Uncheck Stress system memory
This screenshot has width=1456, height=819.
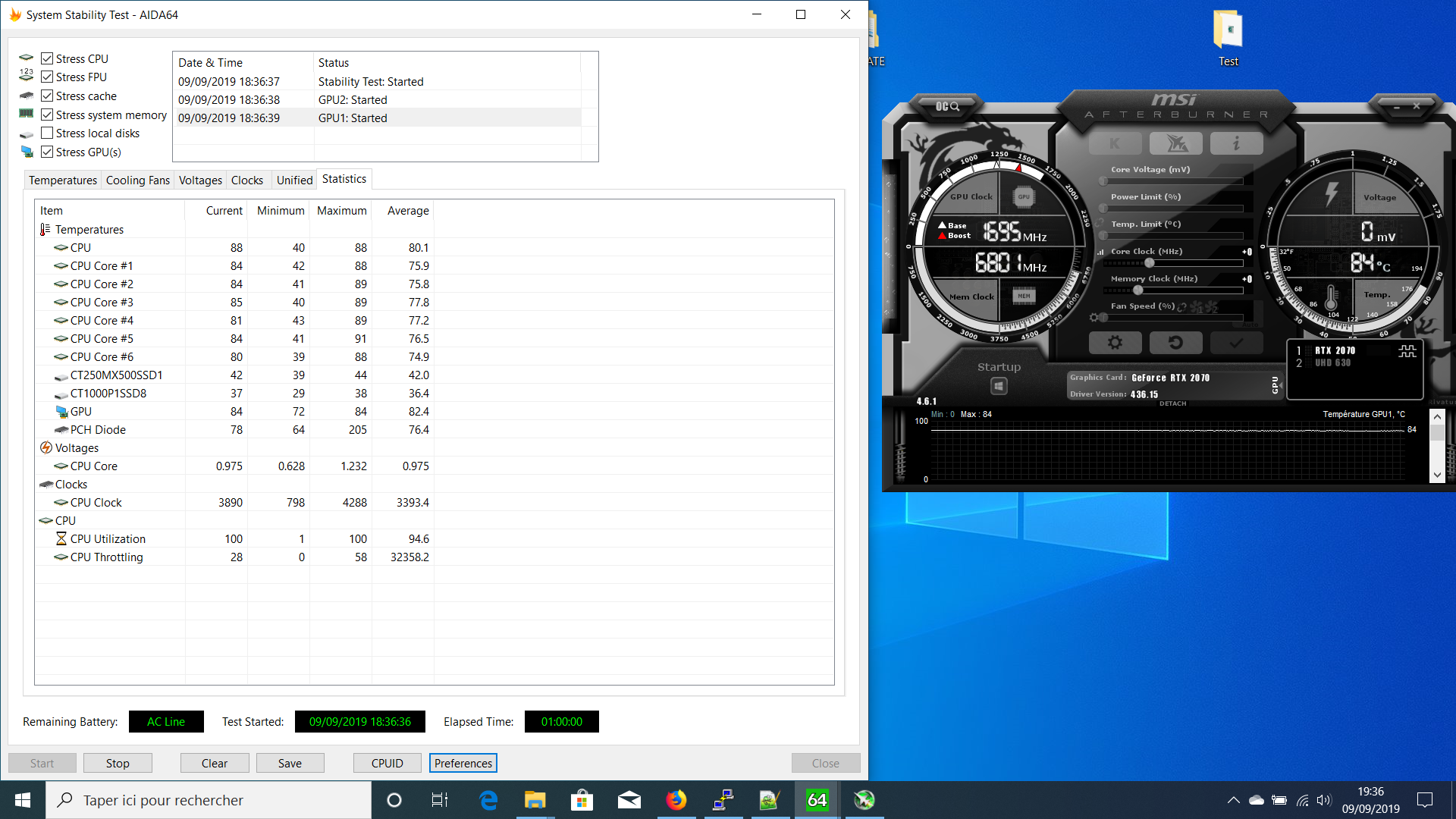47,115
